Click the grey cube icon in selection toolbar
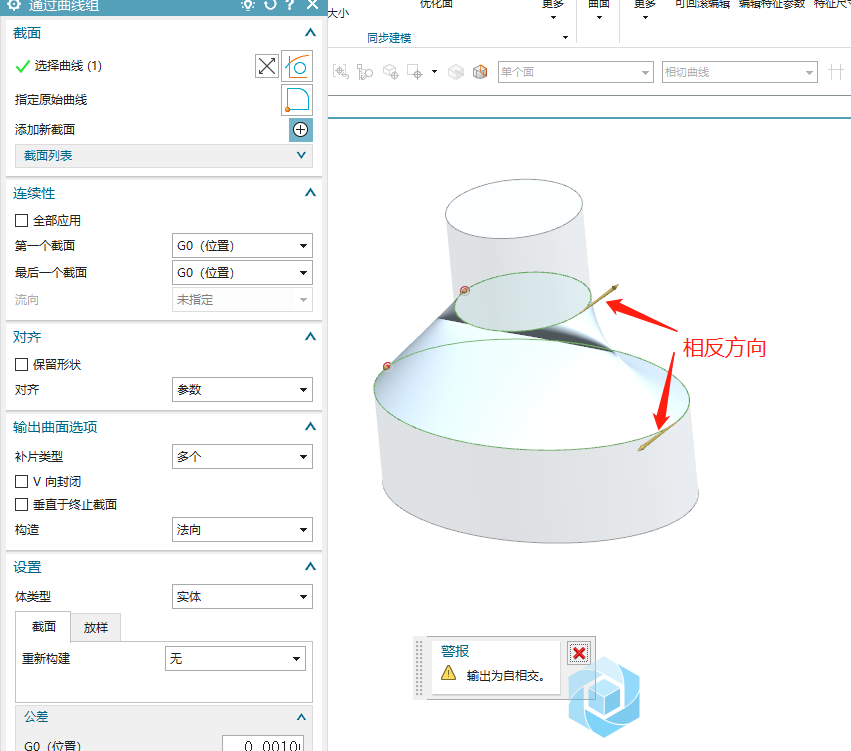The height and width of the screenshot is (751, 851). pyautogui.click(x=456, y=72)
